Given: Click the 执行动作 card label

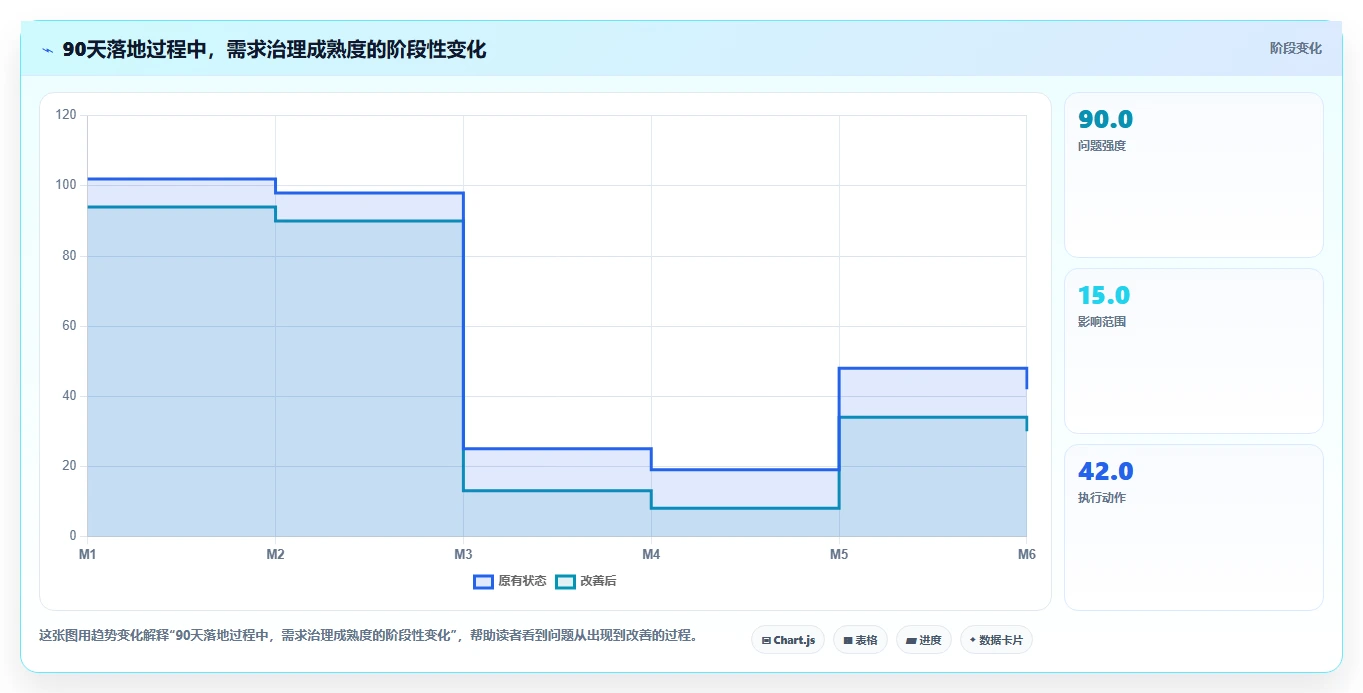Looking at the screenshot, I should [x=1102, y=498].
